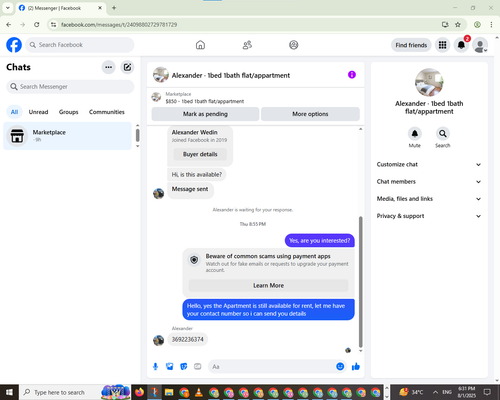The image size is (500, 400).
Task: Open Chrome's three-dot menu
Action: (491, 24)
